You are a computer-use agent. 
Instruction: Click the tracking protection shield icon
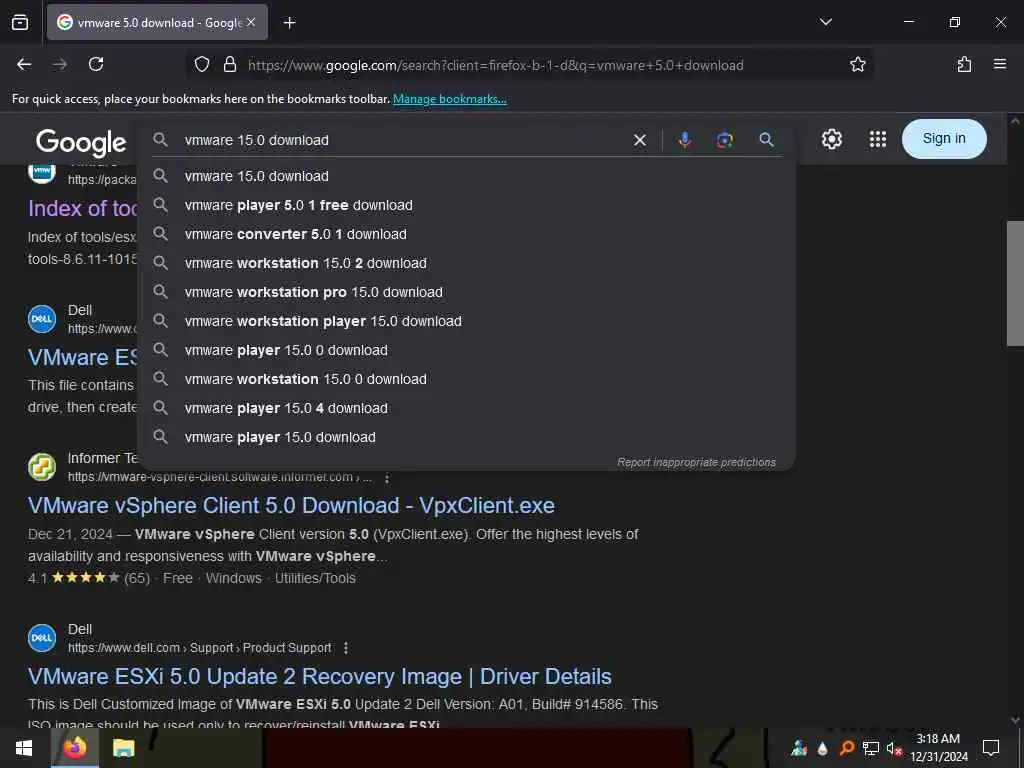tap(202, 64)
